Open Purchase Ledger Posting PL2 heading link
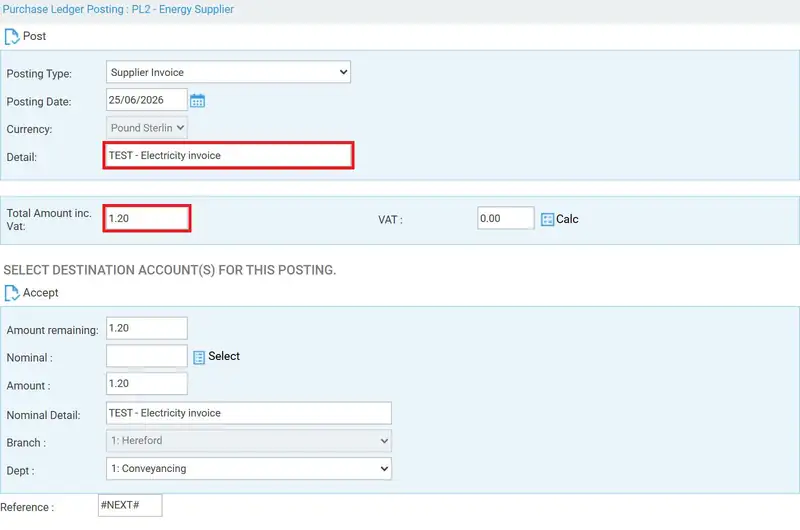800x530 pixels. pyautogui.click(x=118, y=9)
